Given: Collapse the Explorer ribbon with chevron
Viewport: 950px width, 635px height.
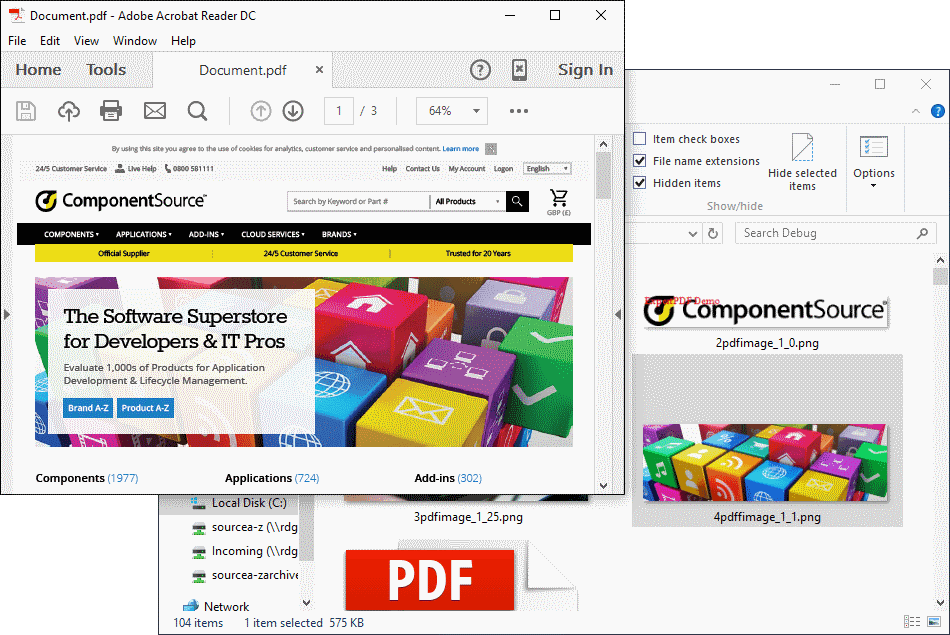Looking at the screenshot, I should click(915, 111).
